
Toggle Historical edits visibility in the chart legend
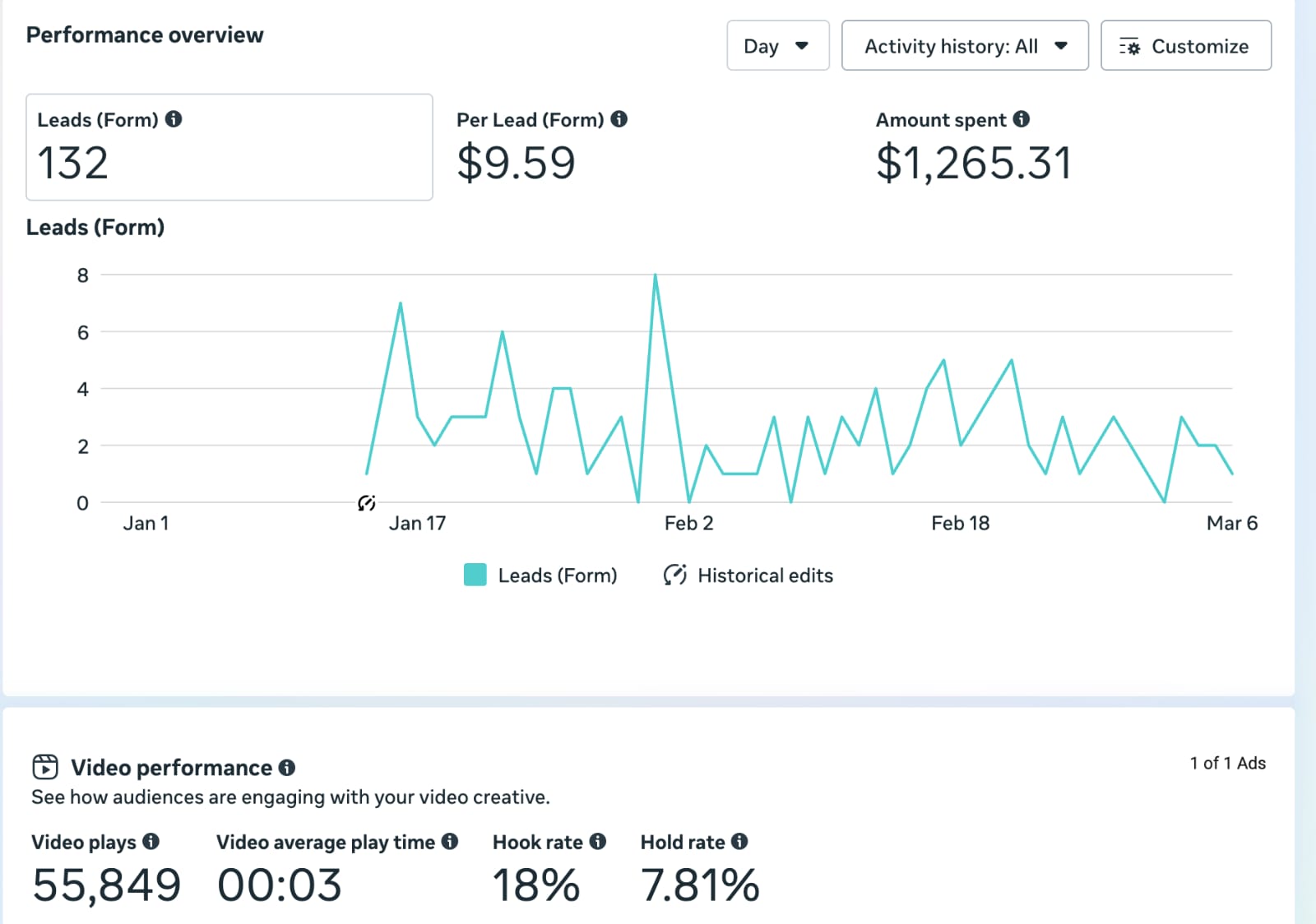coord(748,575)
